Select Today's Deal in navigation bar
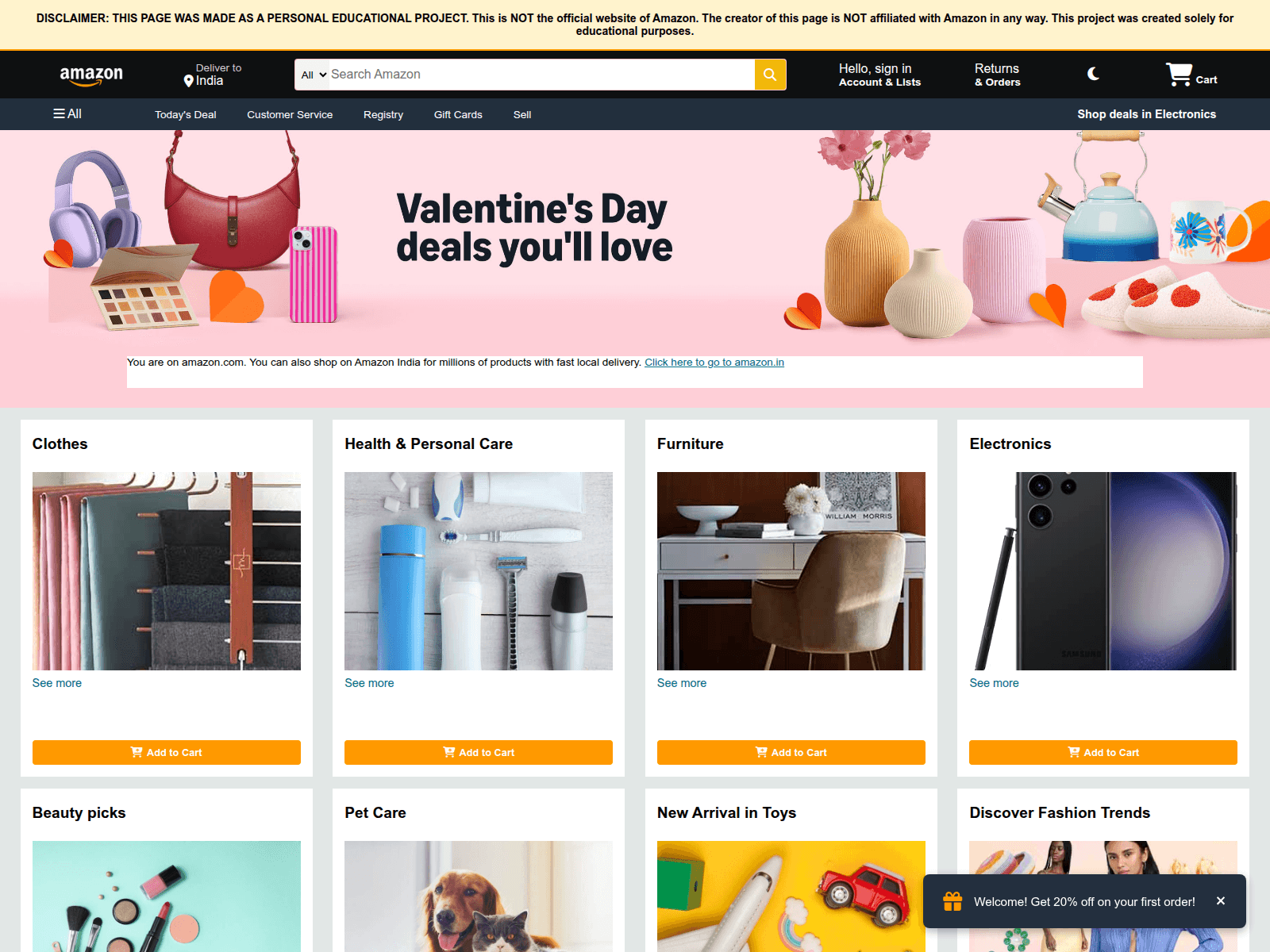 pos(186,114)
